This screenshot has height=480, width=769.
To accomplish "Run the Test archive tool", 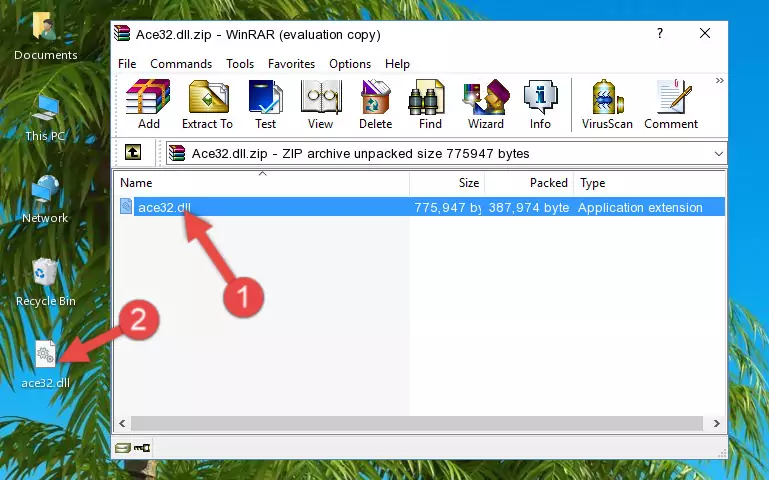I will [265, 104].
